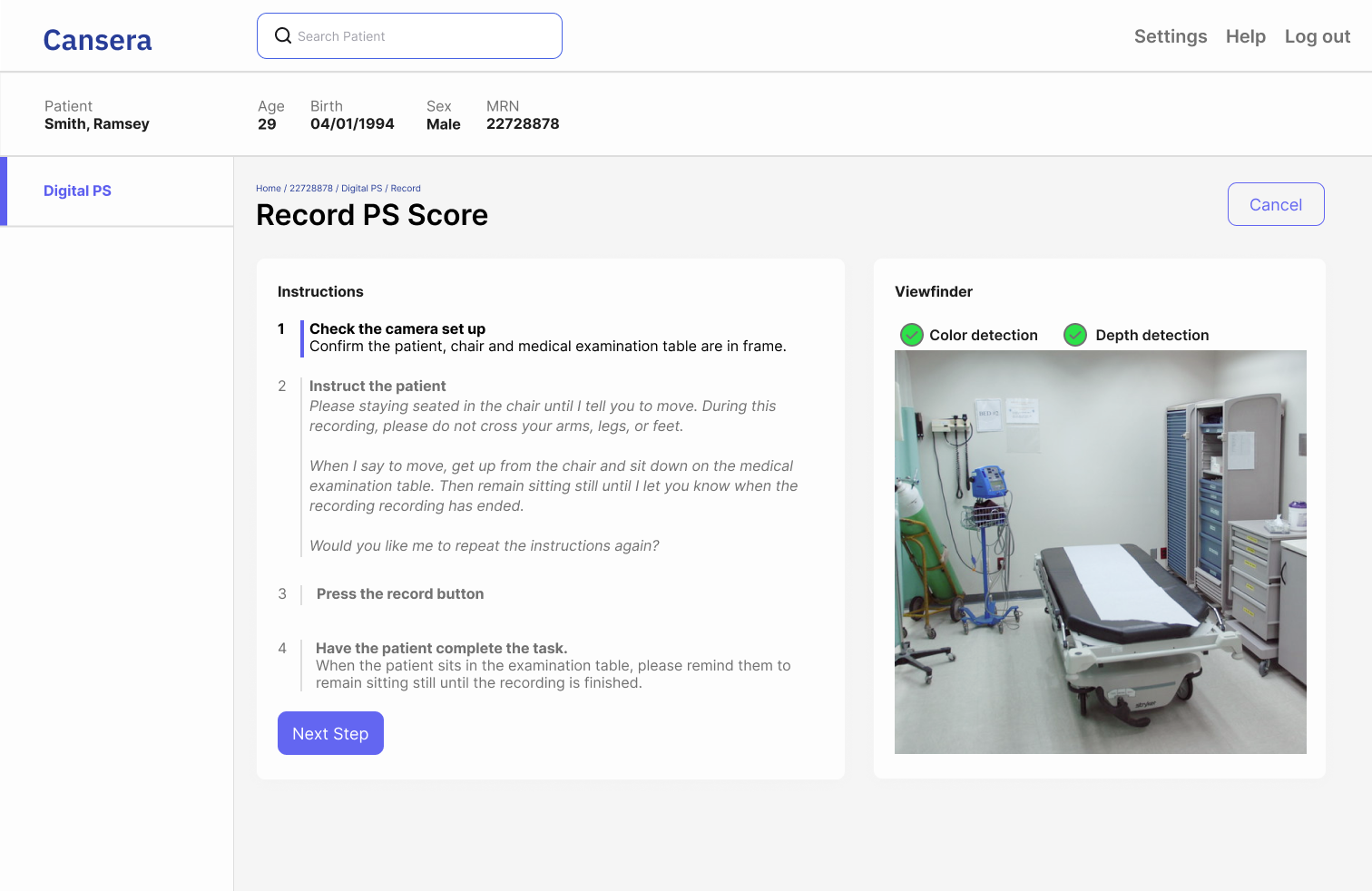This screenshot has height=891, width=1372.
Task: Click the Viewfinder panel title
Action: [934, 291]
